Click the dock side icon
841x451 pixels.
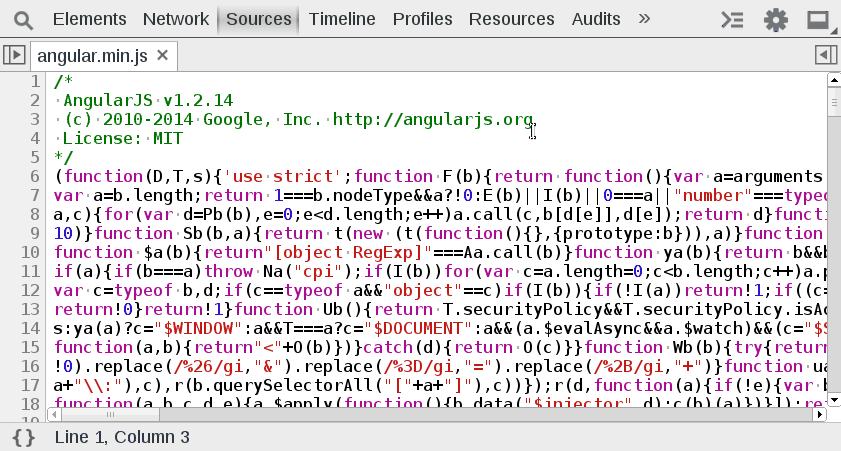tap(818, 19)
